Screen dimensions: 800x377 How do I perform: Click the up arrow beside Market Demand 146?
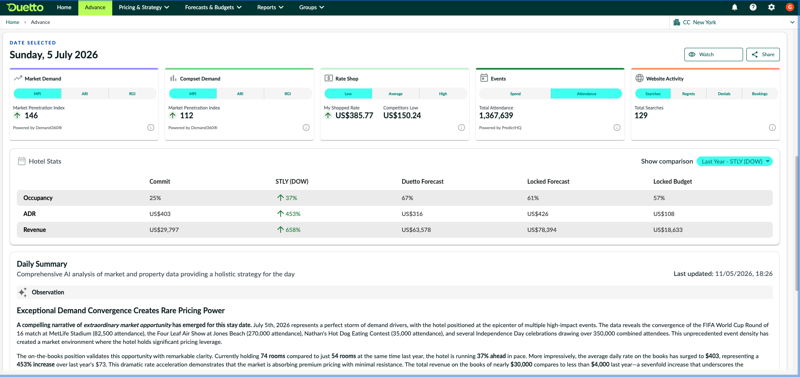[x=18, y=116]
